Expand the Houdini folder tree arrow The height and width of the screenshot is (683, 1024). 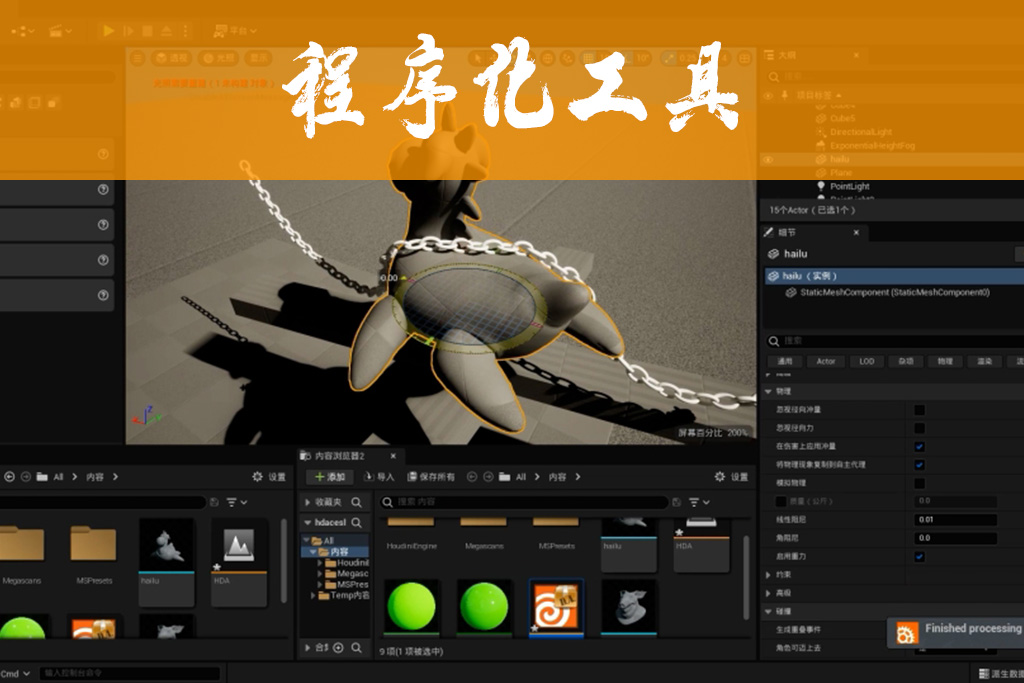tap(320, 562)
